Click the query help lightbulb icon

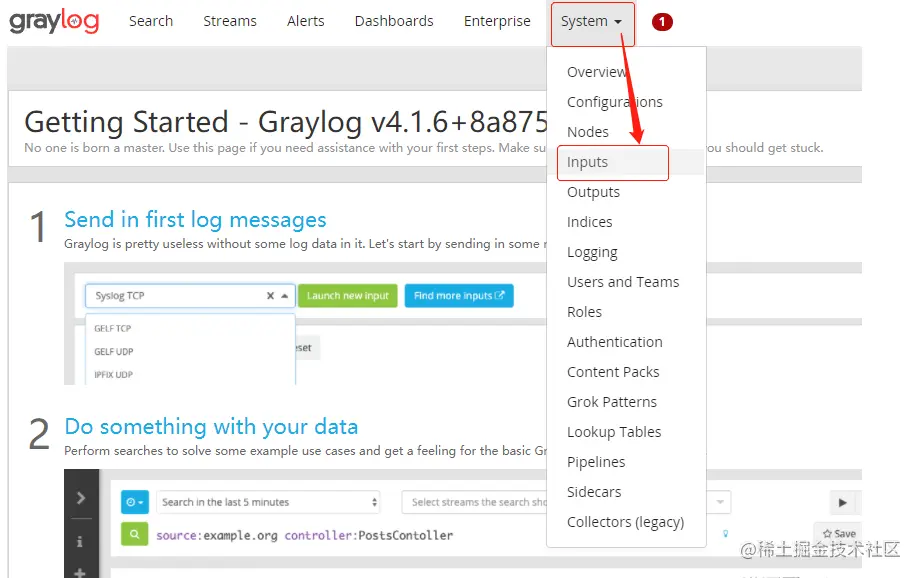coord(726,533)
